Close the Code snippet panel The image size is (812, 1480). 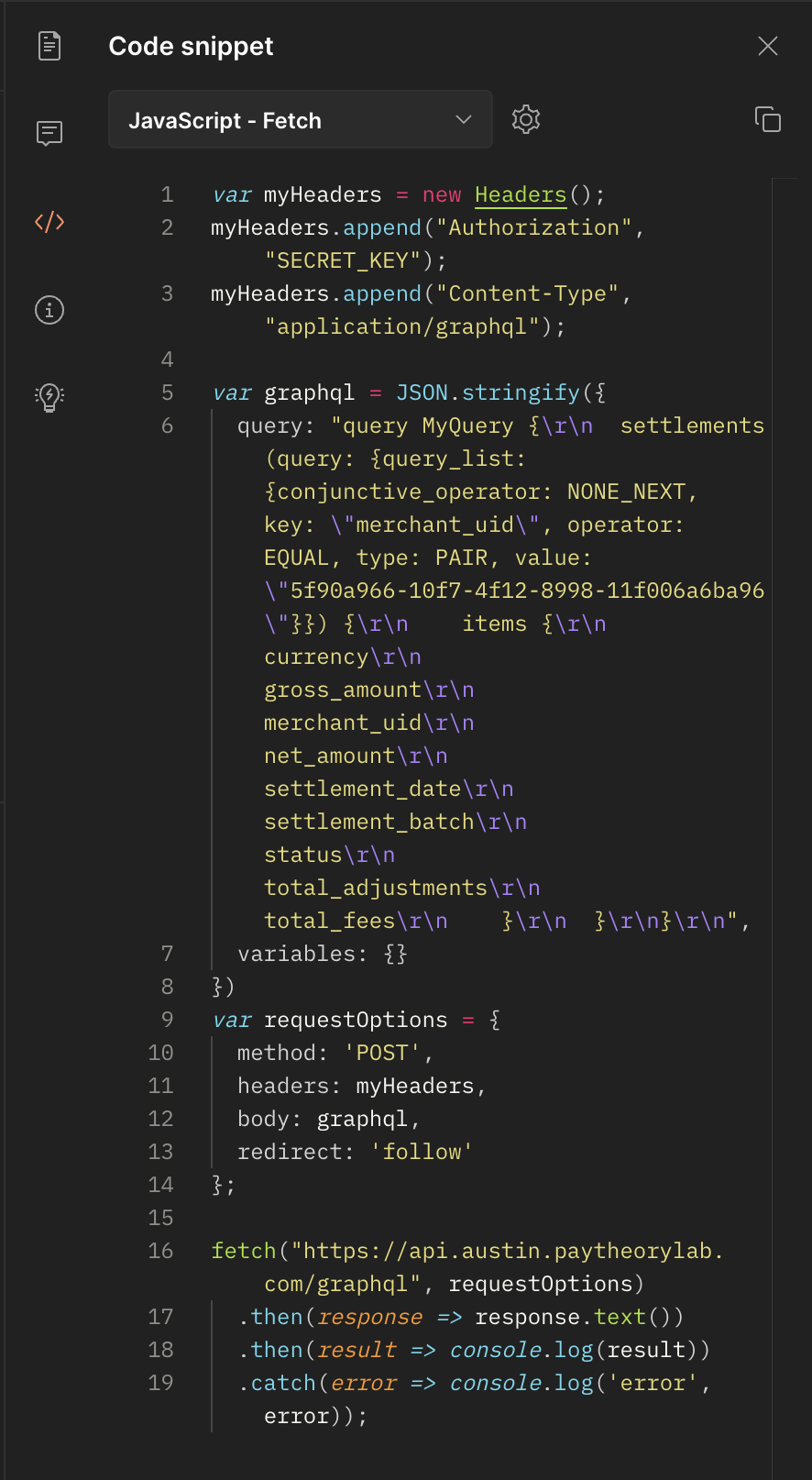pyautogui.click(x=768, y=46)
